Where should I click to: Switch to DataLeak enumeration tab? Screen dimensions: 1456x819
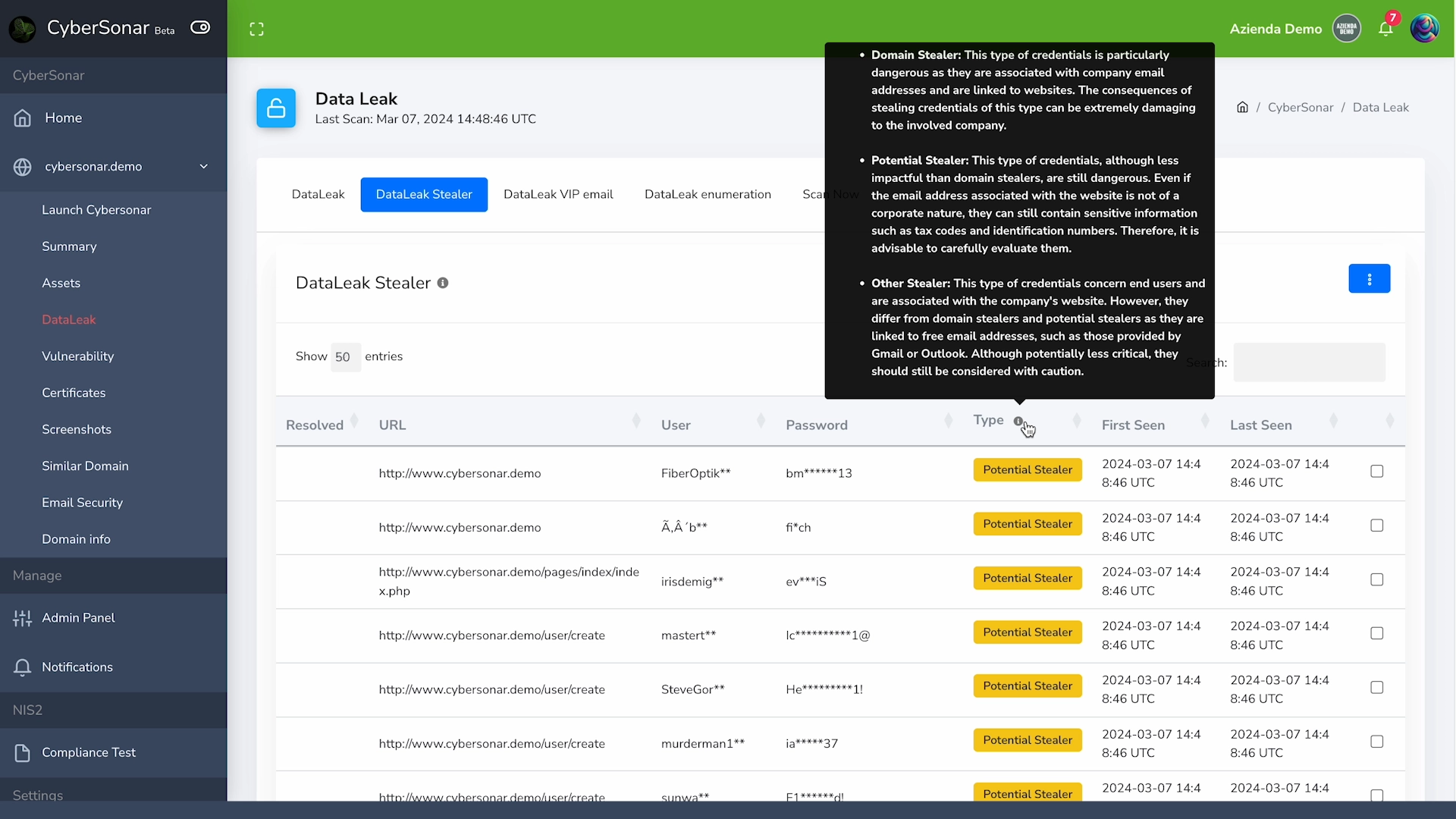[x=708, y=195]
